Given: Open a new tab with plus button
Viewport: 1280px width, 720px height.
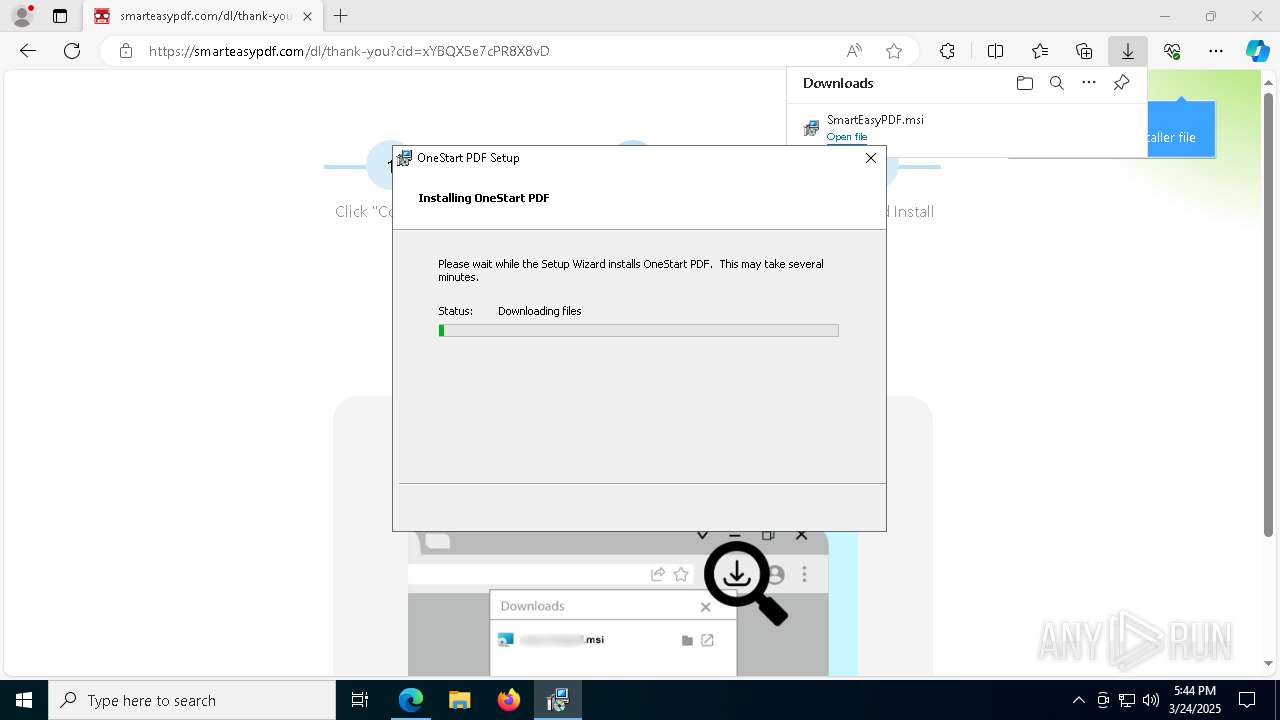Looking at the screenshot, I should 341,16.
